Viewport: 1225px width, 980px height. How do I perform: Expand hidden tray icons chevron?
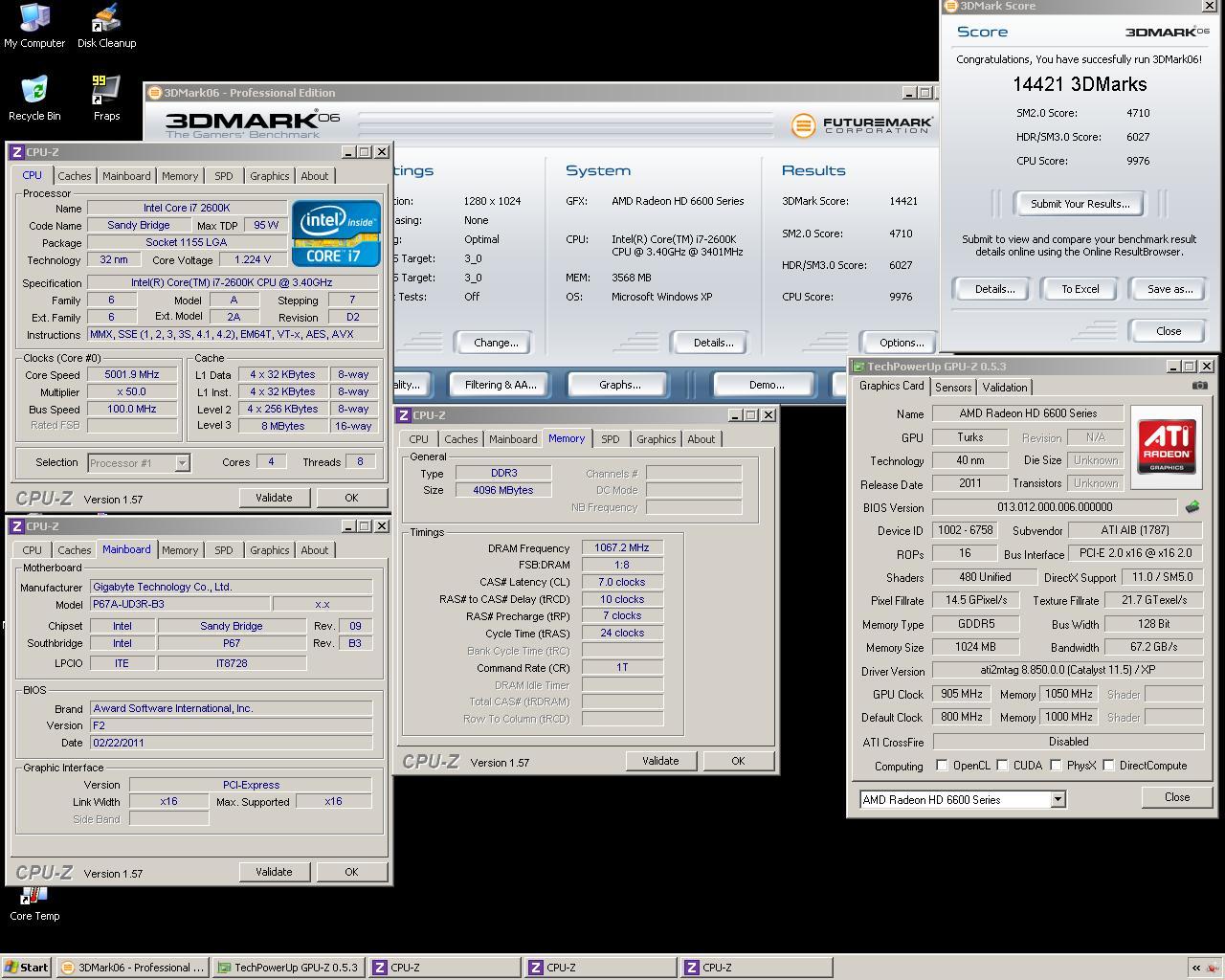coord(1195,968)
